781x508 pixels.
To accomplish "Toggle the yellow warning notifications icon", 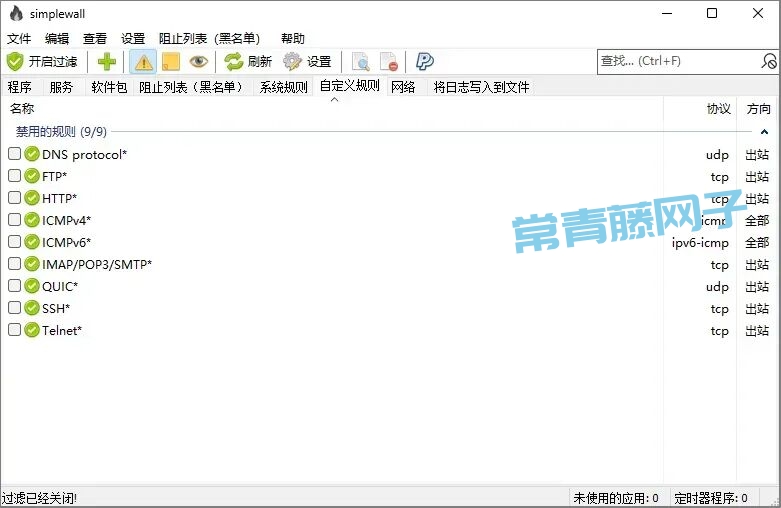I will click(x=144, y=61).
